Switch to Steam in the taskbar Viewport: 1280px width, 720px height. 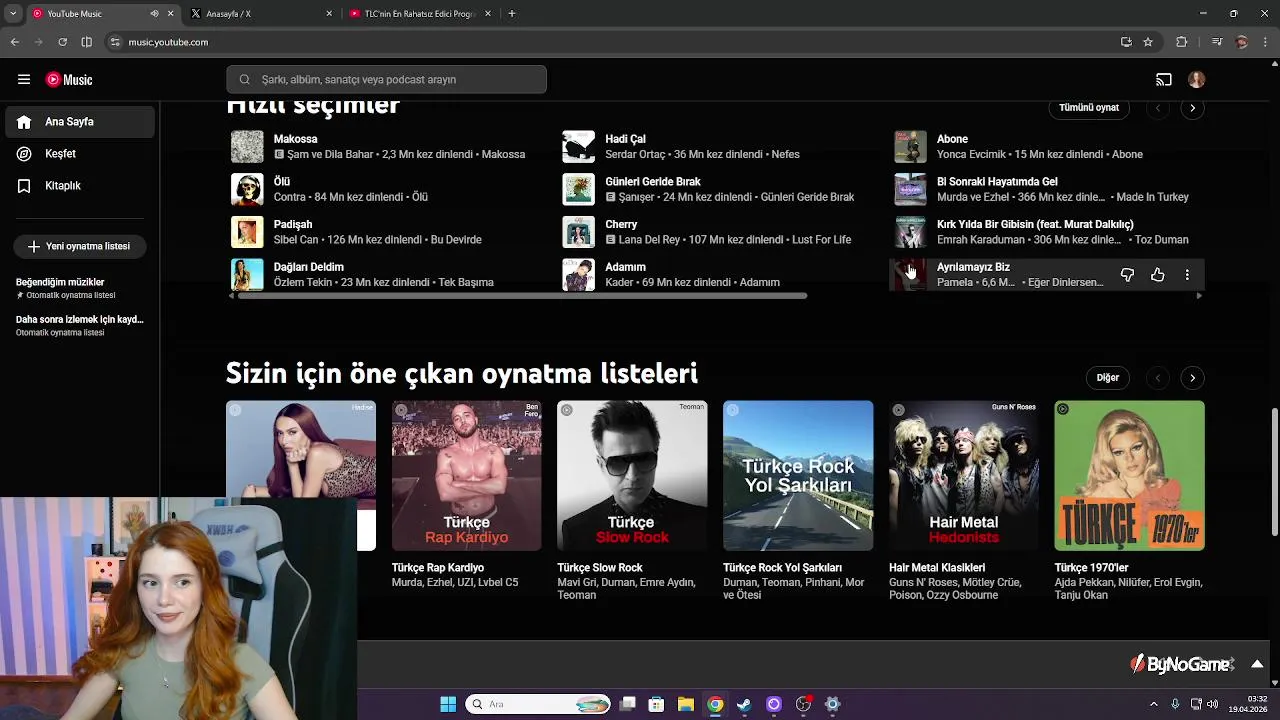click(x=744, y=704)
